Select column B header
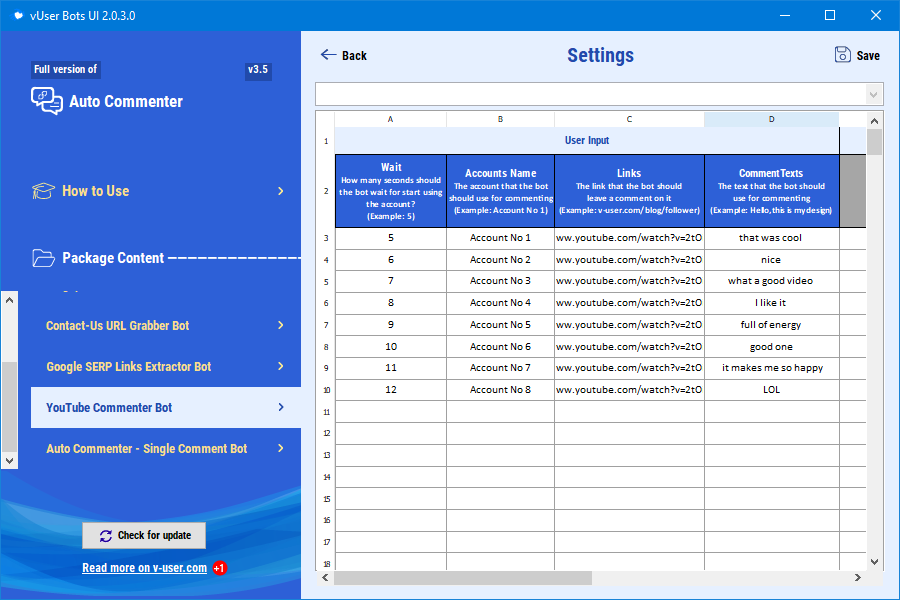This screenshot has height=600, width=900. [x=501, y=119]
